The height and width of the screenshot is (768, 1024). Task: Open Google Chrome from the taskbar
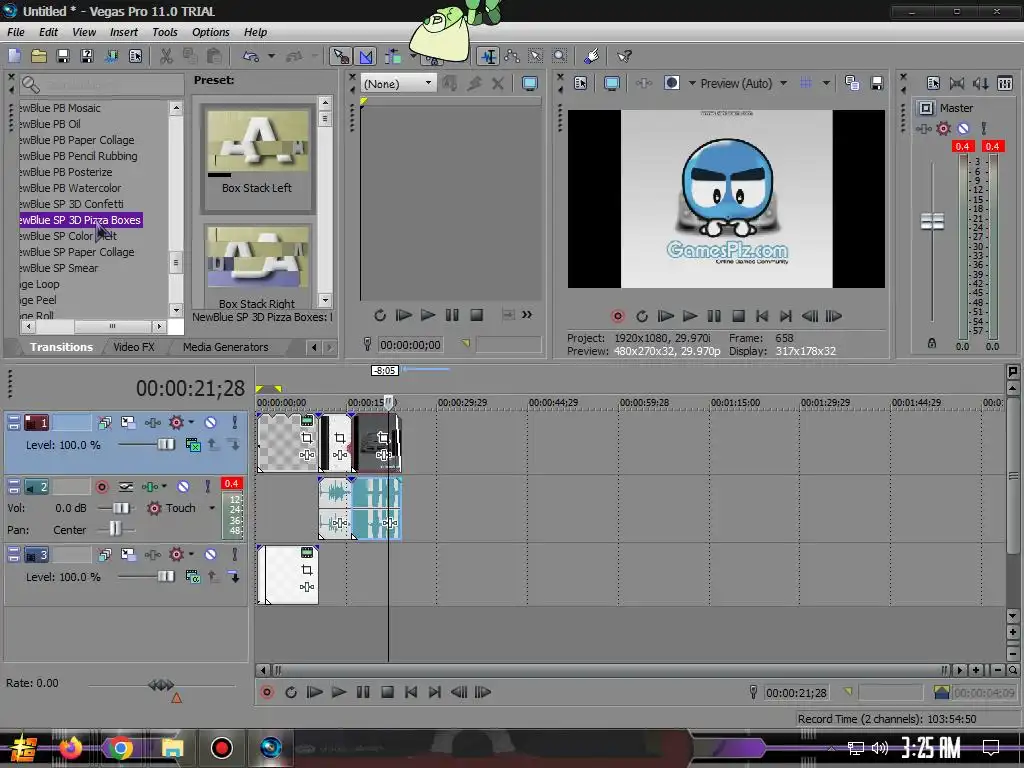[x=120, y=747]
